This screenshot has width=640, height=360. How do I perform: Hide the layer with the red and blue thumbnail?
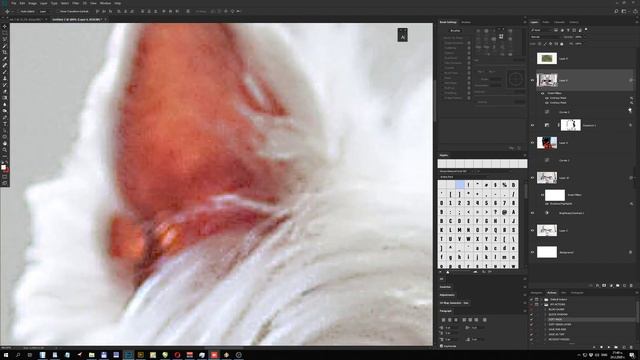(x=532, y=143)
